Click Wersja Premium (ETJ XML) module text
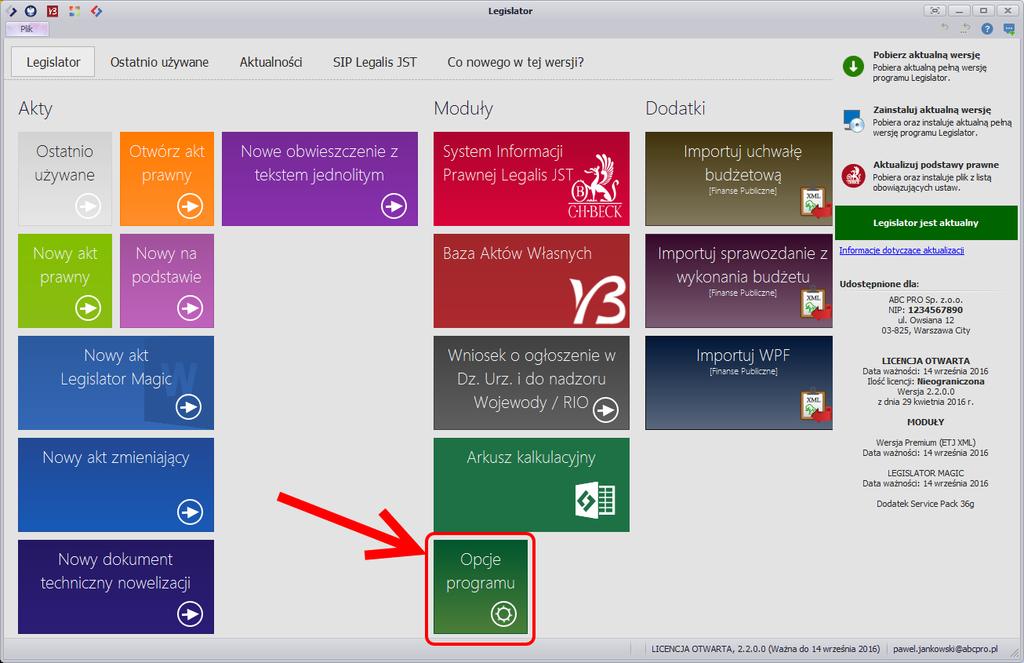 925,443
